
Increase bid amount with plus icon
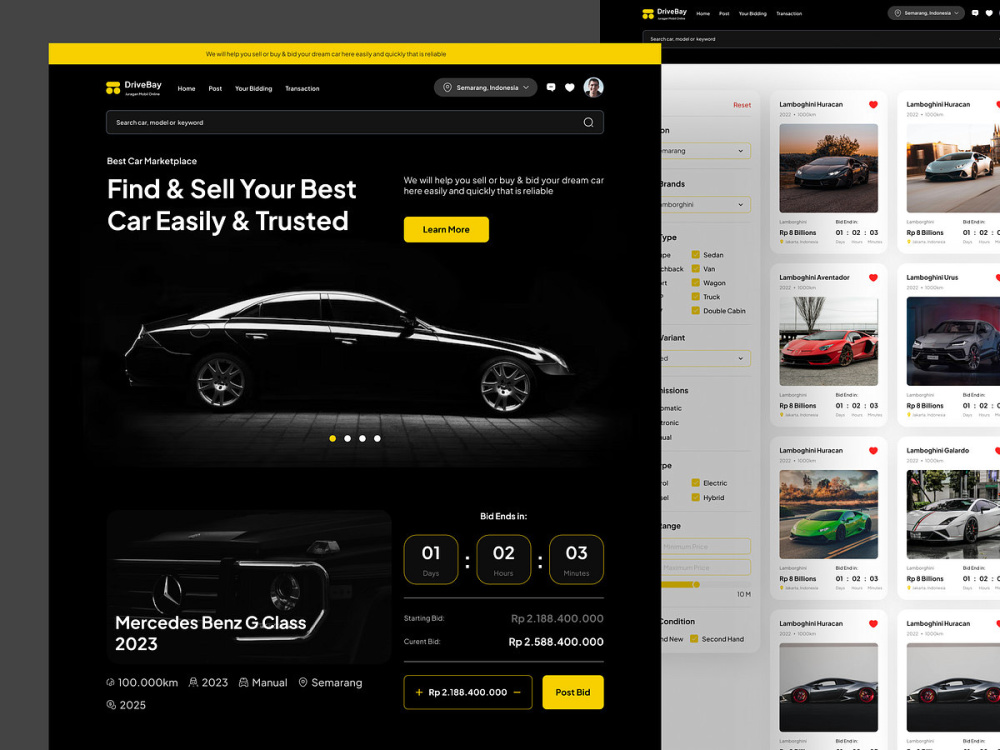[419, 692]
